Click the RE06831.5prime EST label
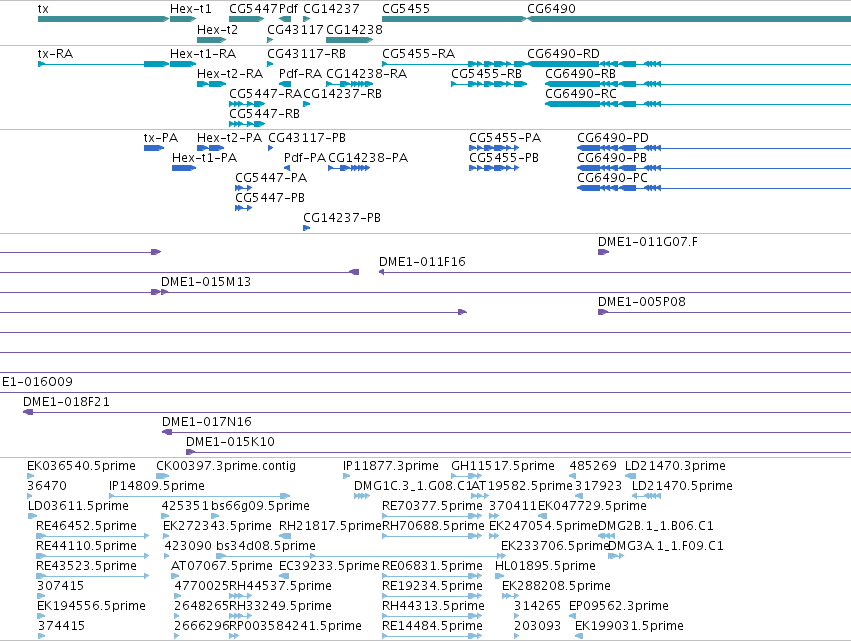Screen dimensions: 851x641 [x=432, y=566]
